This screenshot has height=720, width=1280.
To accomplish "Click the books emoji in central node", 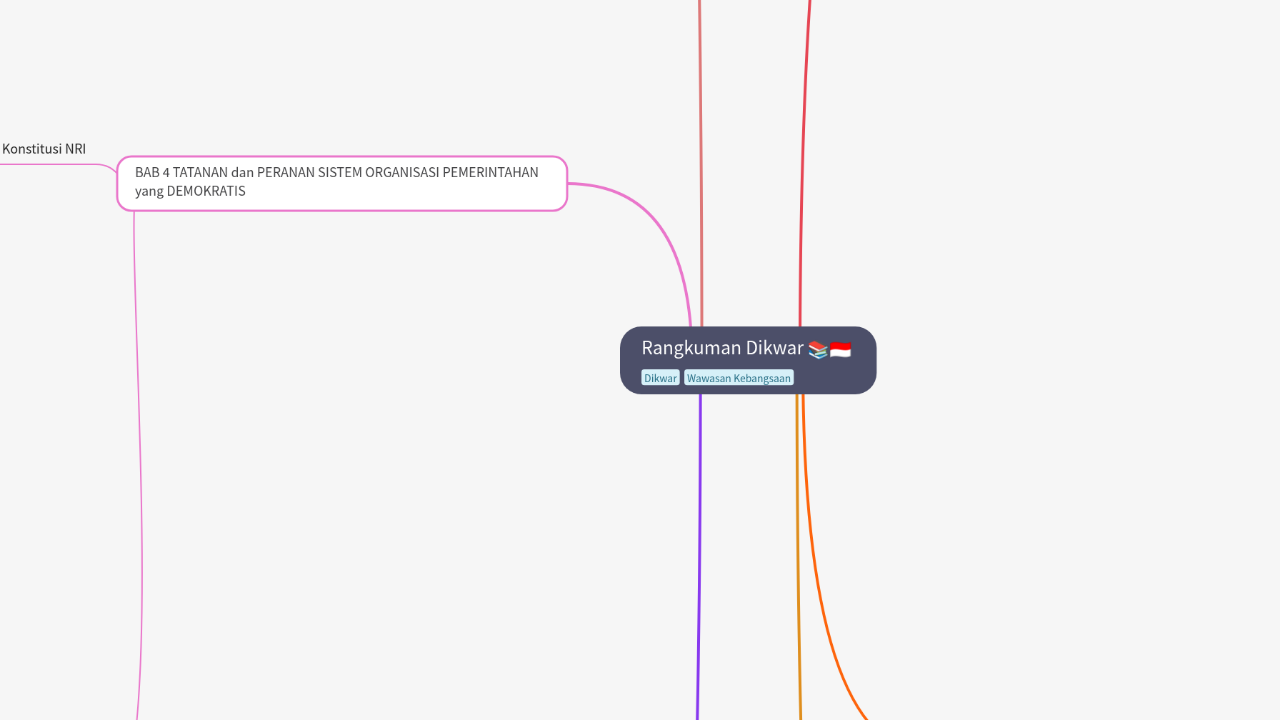I will pos(818,349).
